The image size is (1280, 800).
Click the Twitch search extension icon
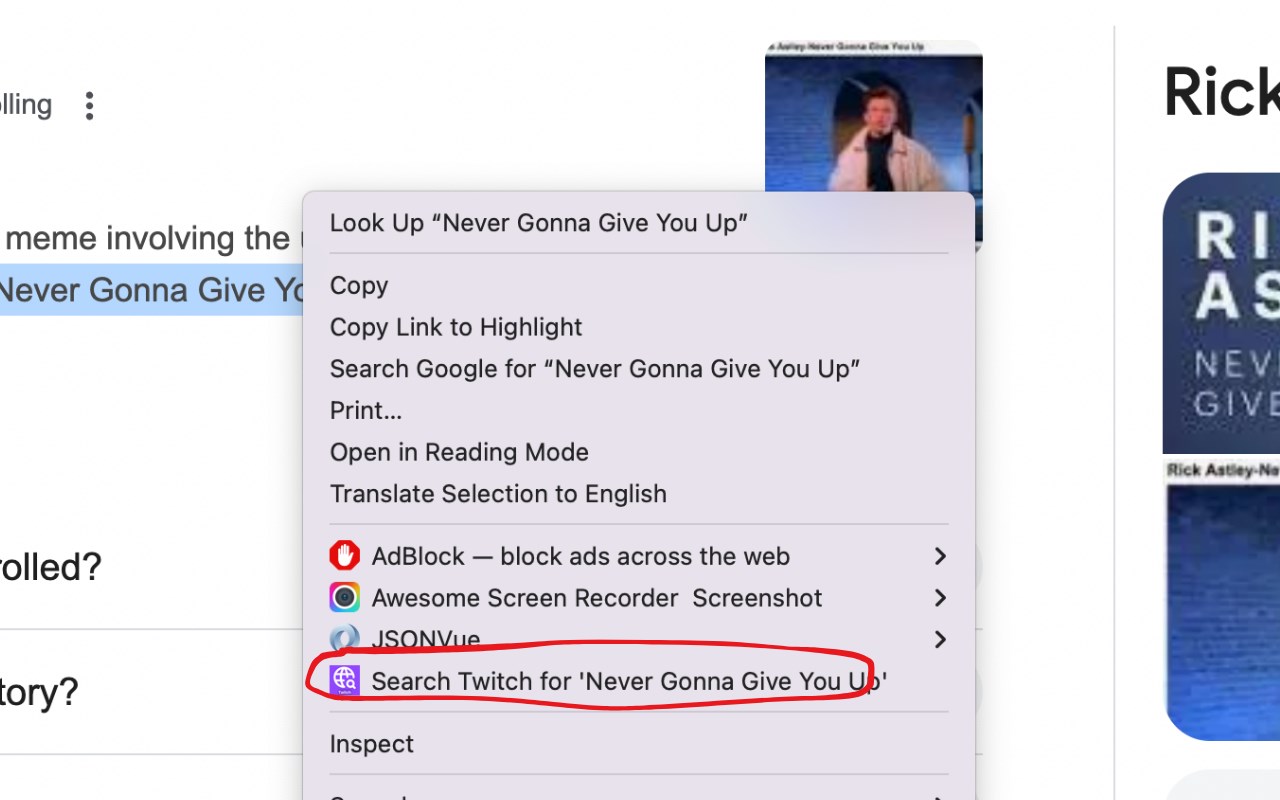344,681
